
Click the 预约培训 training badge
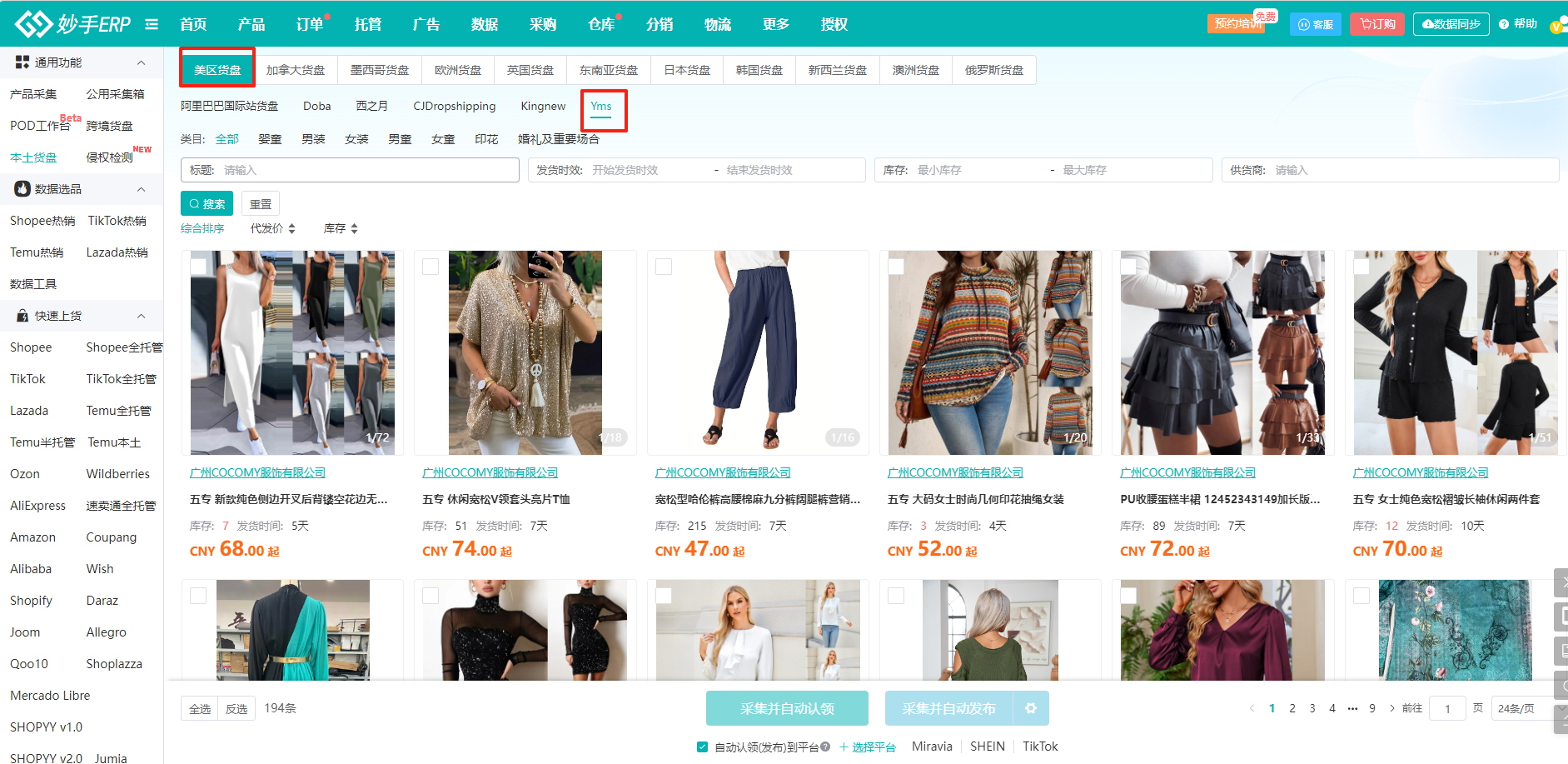tap(1237, 23)
